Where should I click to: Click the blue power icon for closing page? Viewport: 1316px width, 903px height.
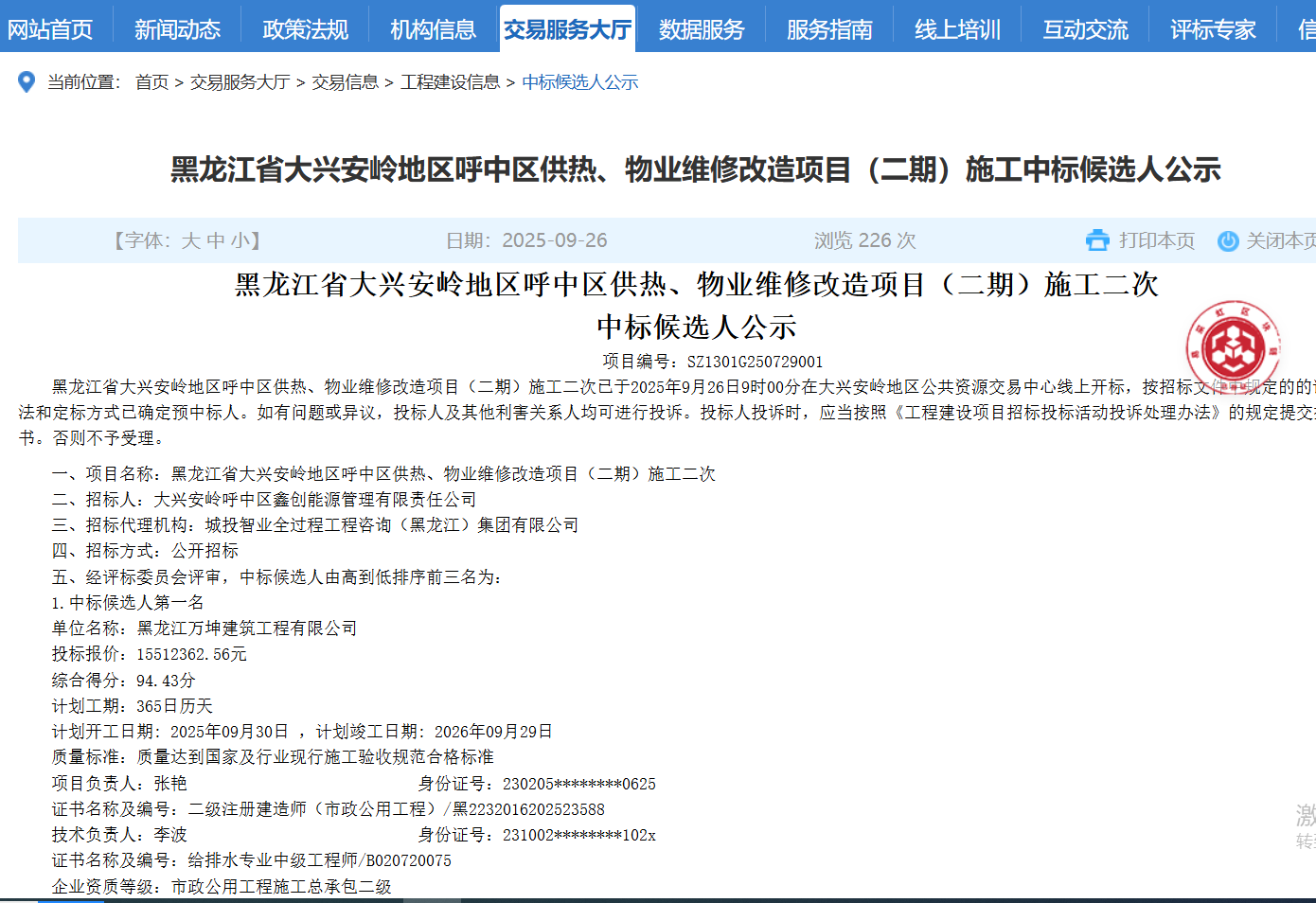(x=1228, y=241)
